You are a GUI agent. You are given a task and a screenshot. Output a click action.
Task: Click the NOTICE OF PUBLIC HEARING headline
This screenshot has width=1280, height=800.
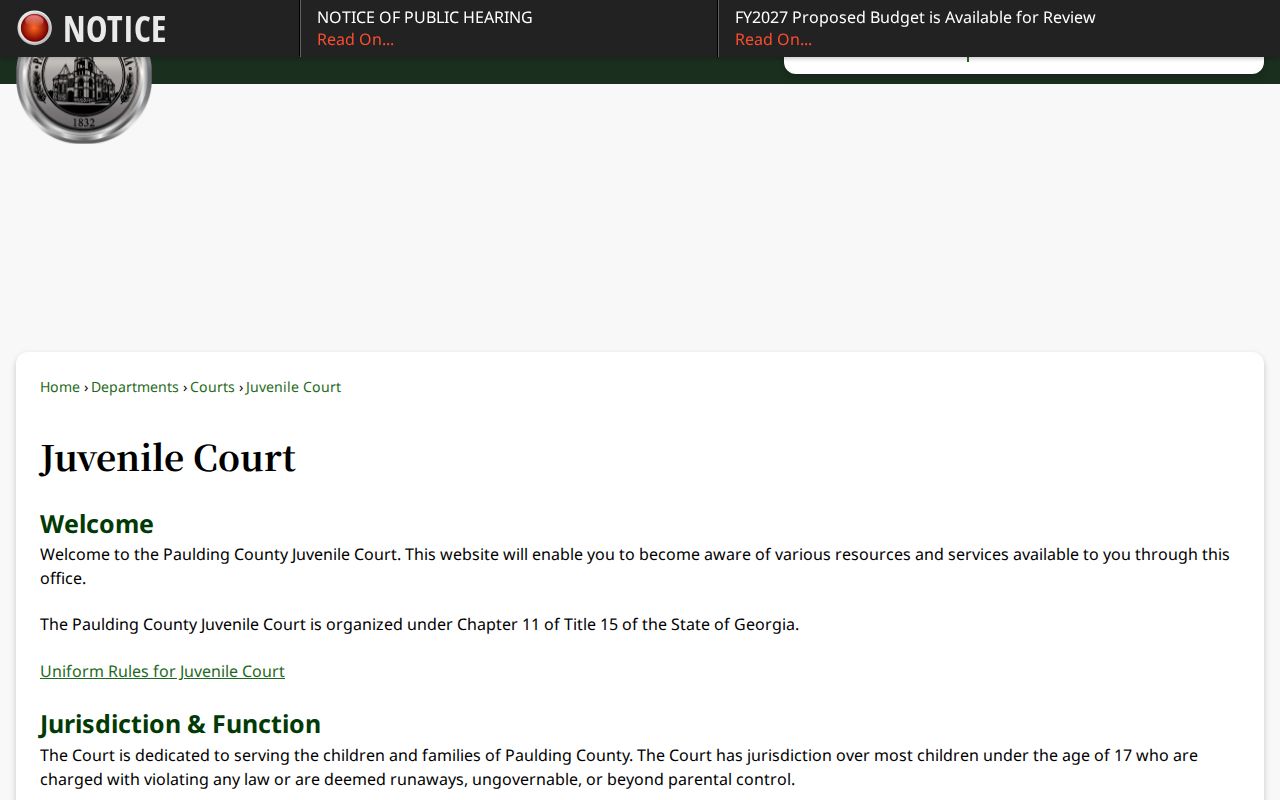pos(424,17)
